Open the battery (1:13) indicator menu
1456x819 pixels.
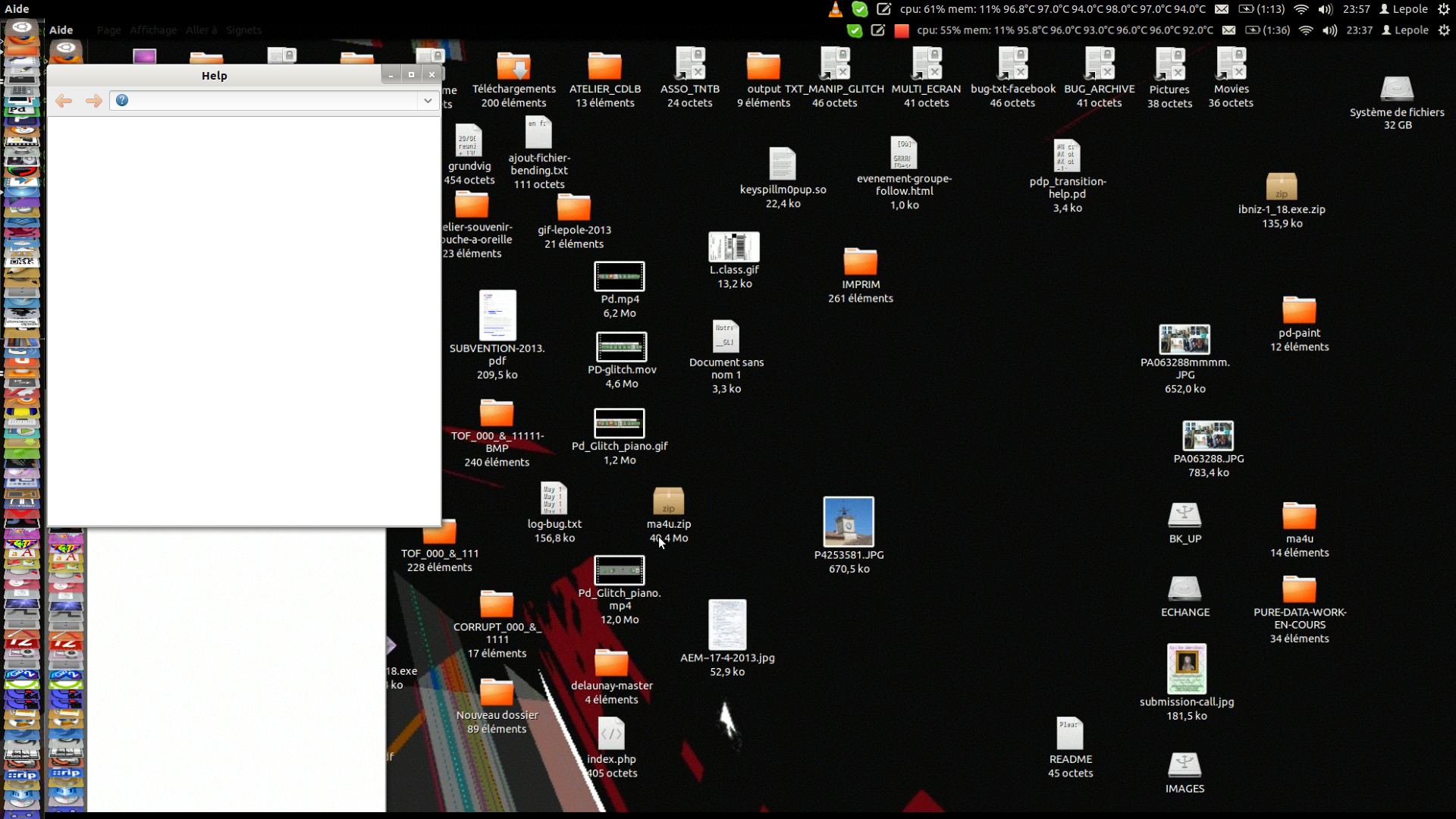point(1261,9)
